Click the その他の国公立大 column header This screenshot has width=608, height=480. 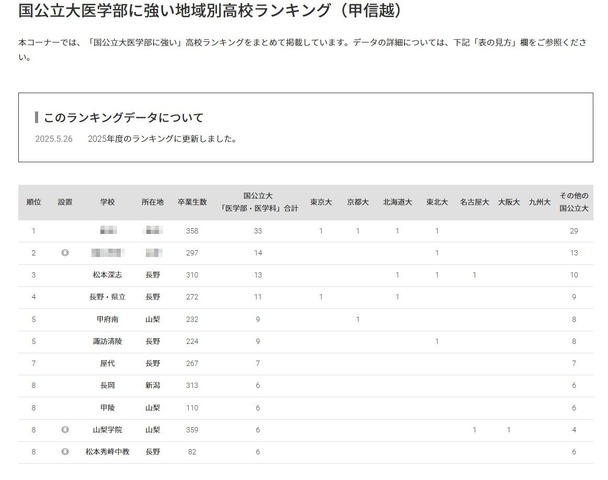574,202
